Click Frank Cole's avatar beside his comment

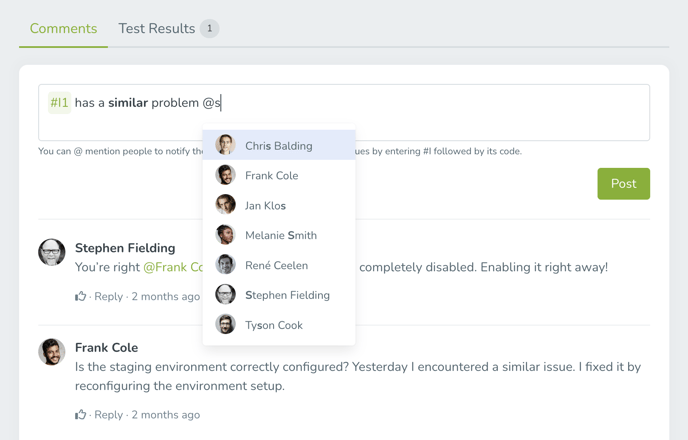[x=52, y=352]
